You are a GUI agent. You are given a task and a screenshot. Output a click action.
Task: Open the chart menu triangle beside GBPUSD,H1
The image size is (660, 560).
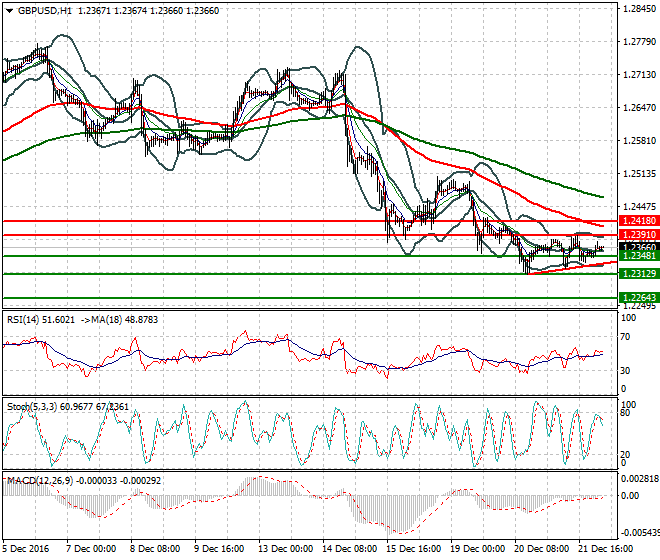coord(9,11)
